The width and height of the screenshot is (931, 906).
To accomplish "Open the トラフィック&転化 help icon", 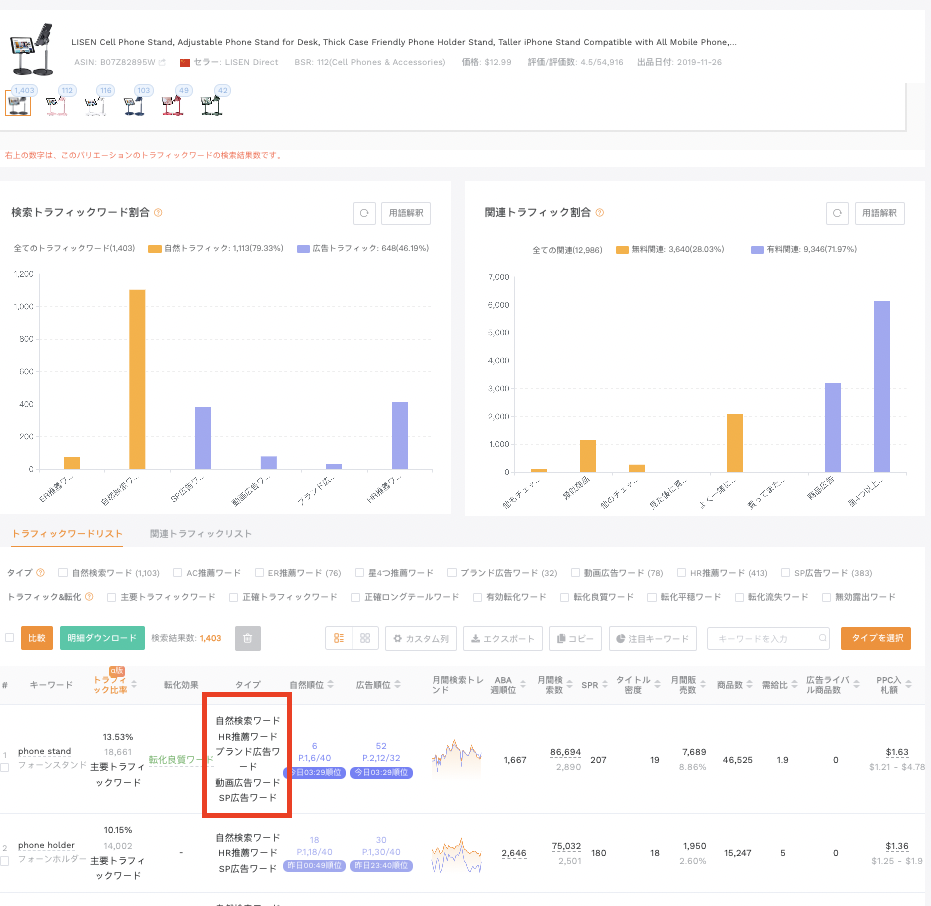I will click(x=89, y=597).
